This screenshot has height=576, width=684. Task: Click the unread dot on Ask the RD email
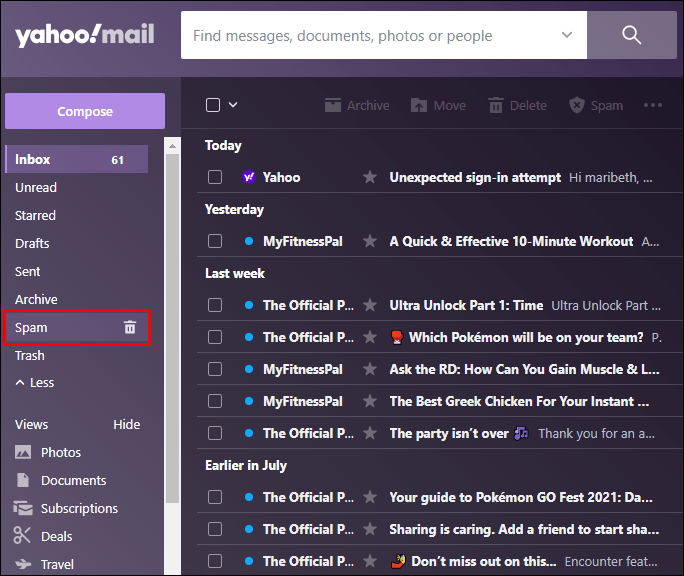(249, 369)
